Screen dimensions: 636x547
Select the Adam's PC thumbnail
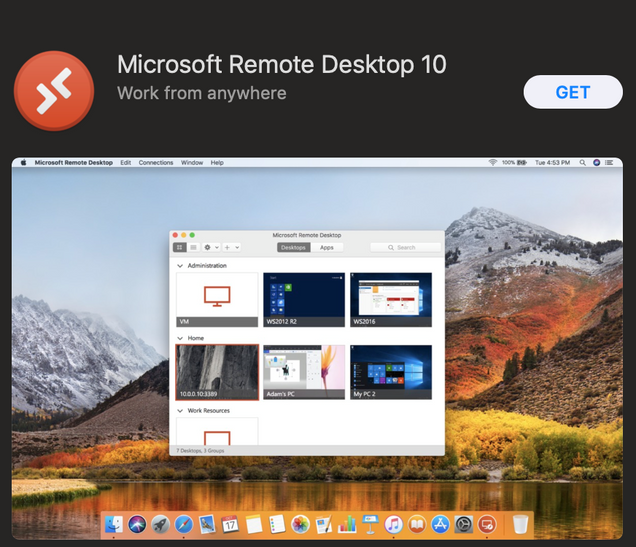coord(304,372)
